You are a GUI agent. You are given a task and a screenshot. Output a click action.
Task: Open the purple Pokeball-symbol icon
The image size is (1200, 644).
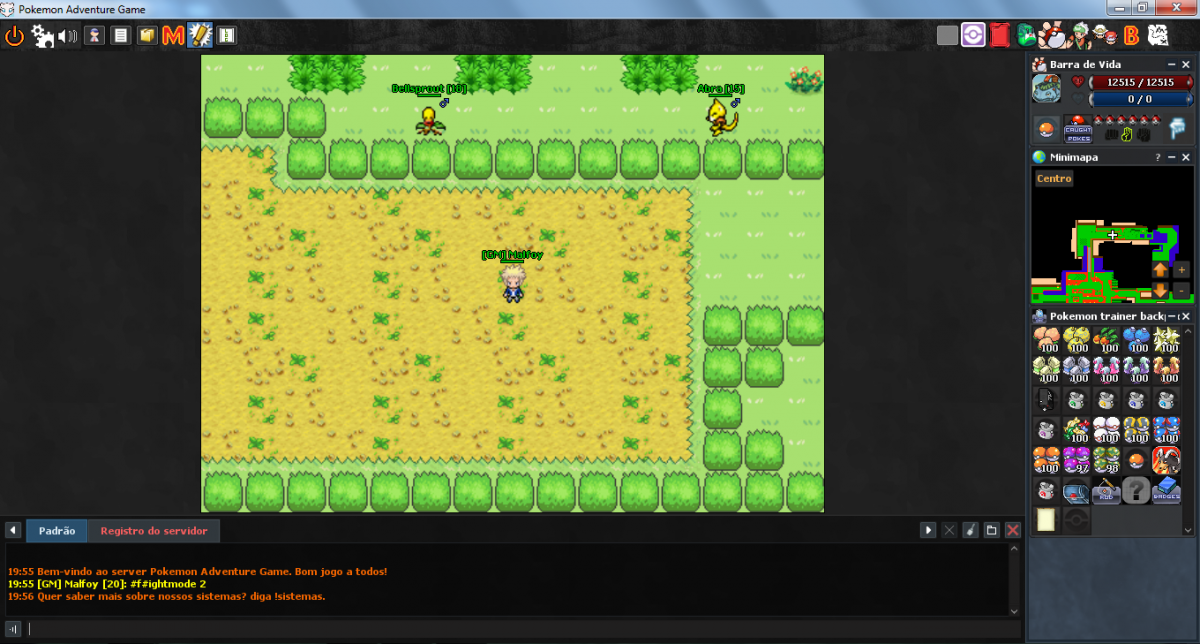tap(974, 36)
